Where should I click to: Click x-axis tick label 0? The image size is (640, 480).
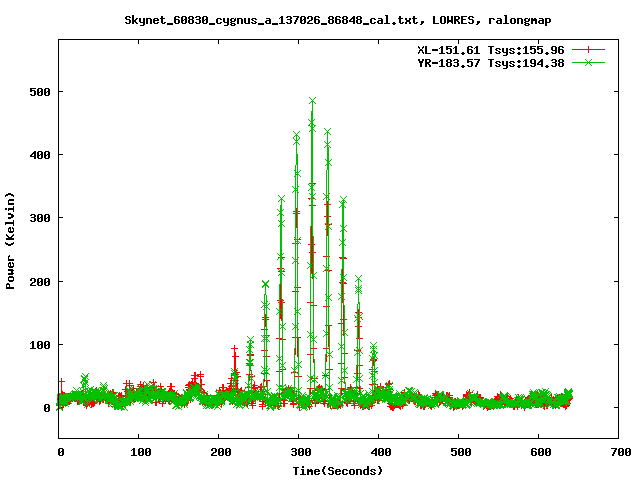coord(61,452)
